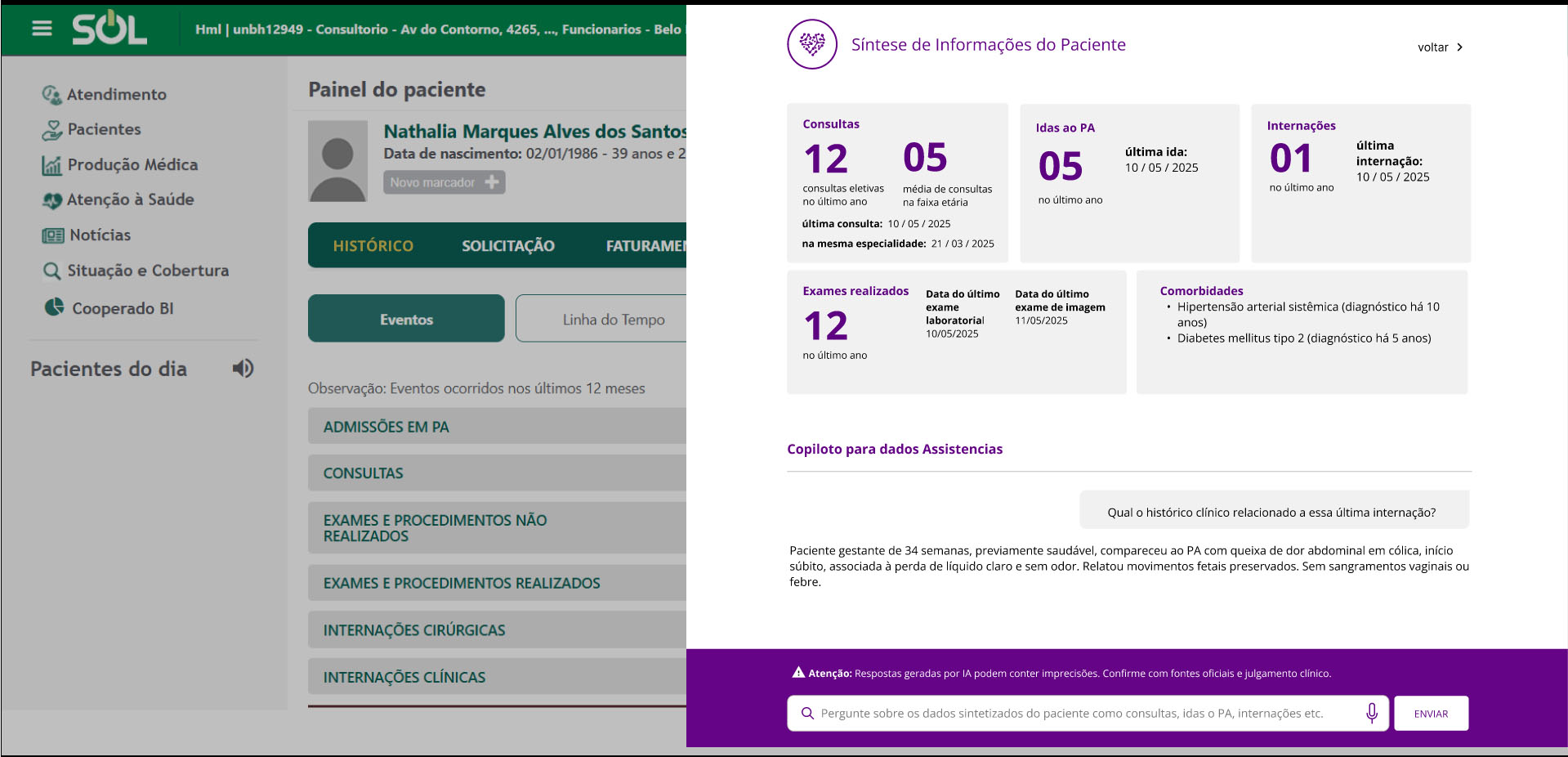The width and height of the screenshot is (1568, 757).
Task: Click the Qual o histórico clínico question bubble
Action: click(1274, 511)
